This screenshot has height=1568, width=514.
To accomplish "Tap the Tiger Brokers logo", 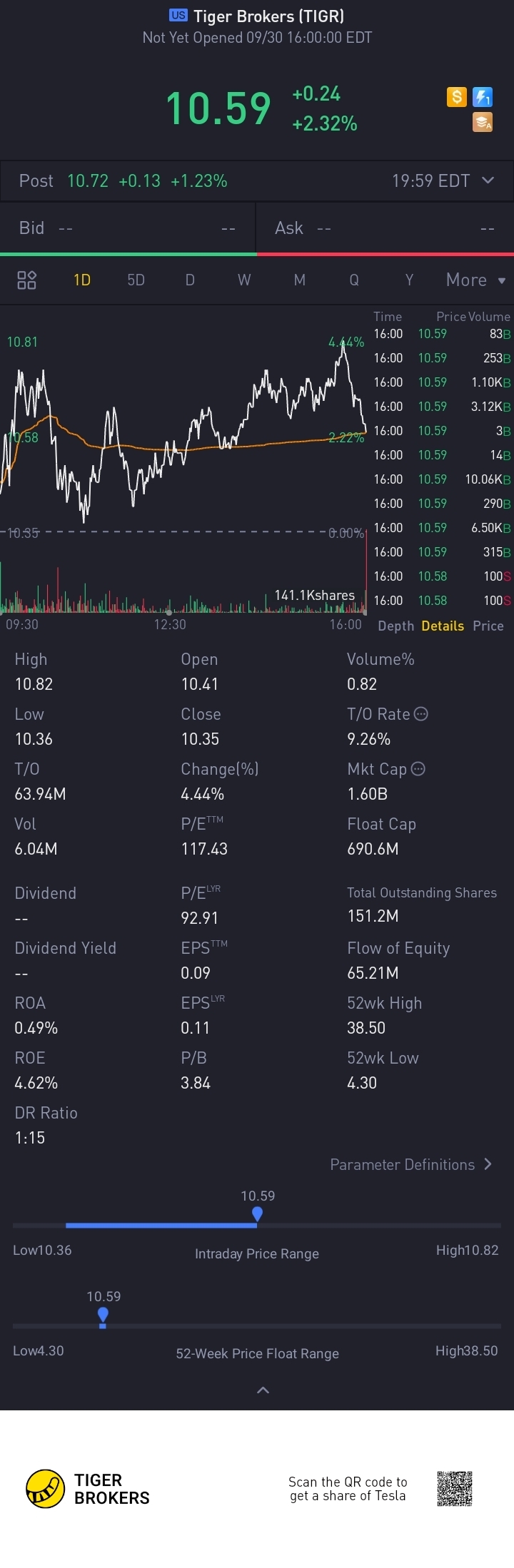I will (46, 1489).
